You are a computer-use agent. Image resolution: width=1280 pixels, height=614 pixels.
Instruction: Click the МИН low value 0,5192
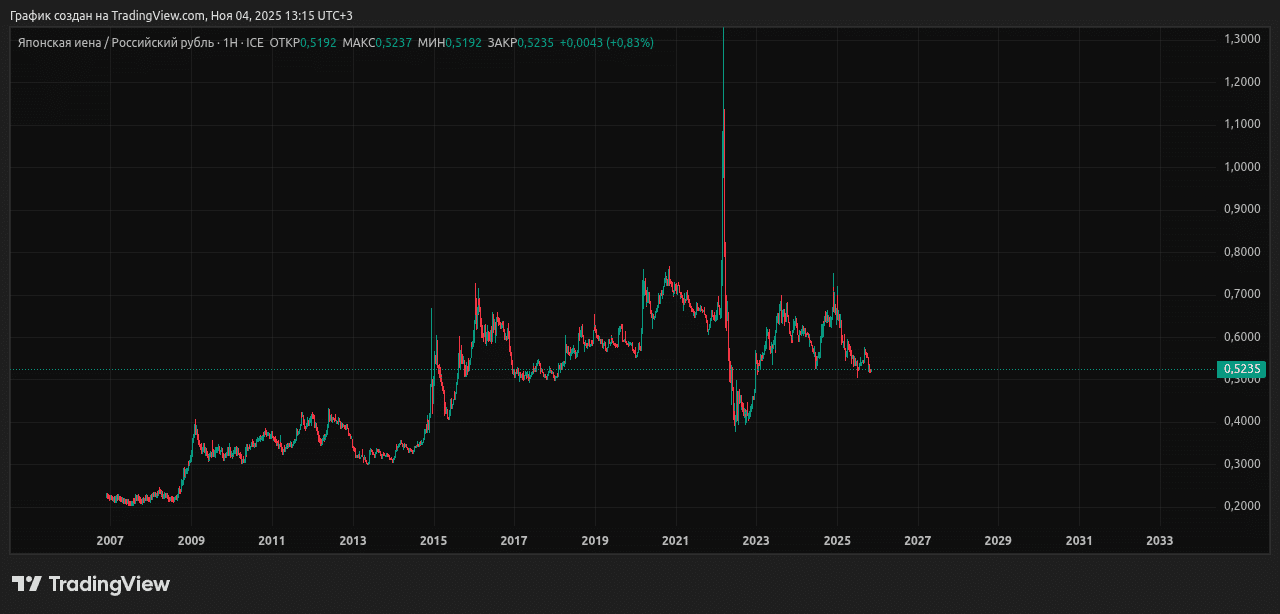(x=463, y=43)
